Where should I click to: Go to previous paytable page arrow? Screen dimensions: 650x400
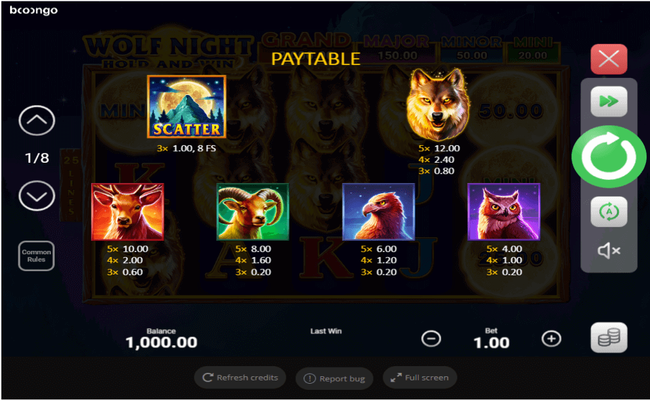37,121
